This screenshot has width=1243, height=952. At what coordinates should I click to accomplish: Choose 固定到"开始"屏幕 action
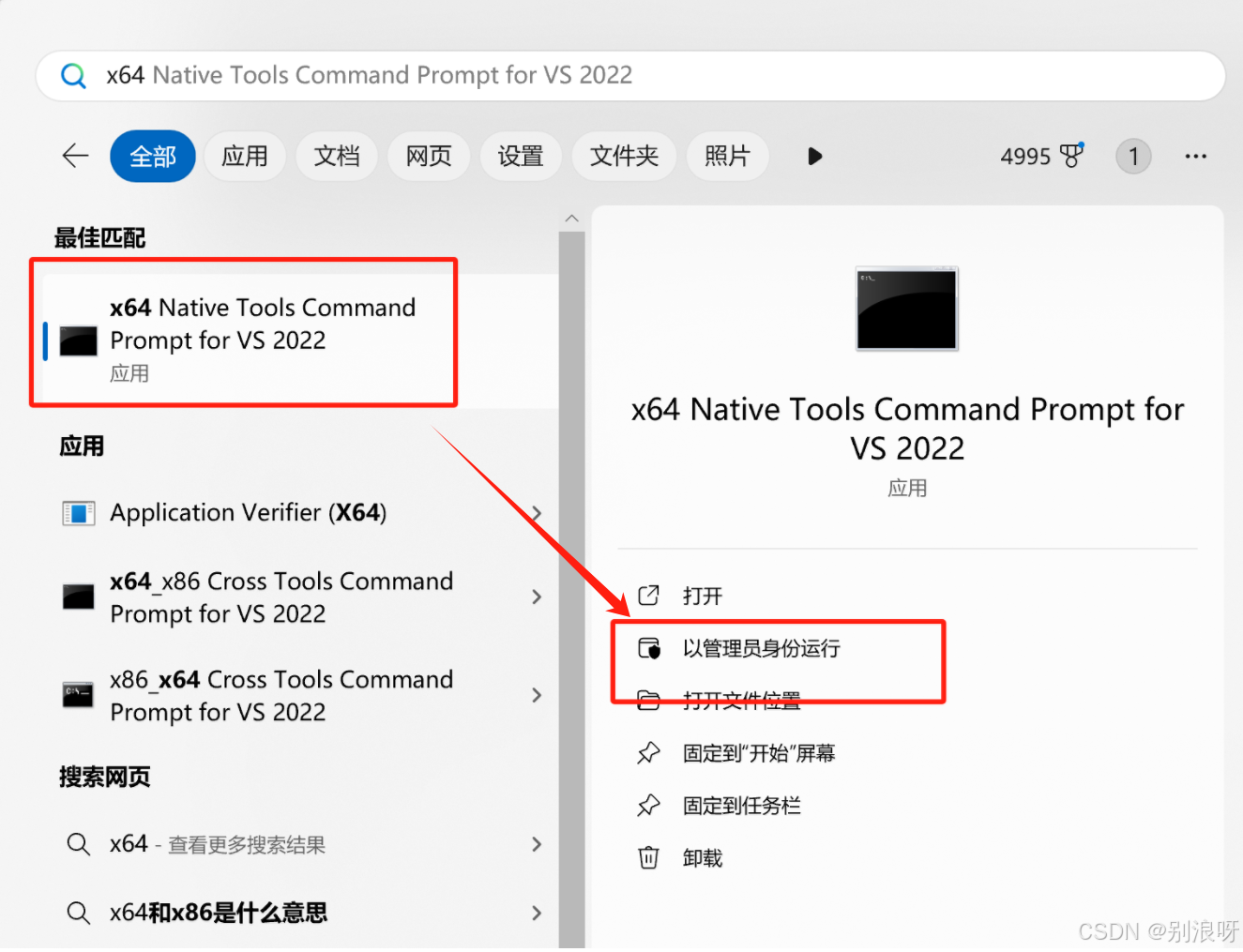pos(759,753)
